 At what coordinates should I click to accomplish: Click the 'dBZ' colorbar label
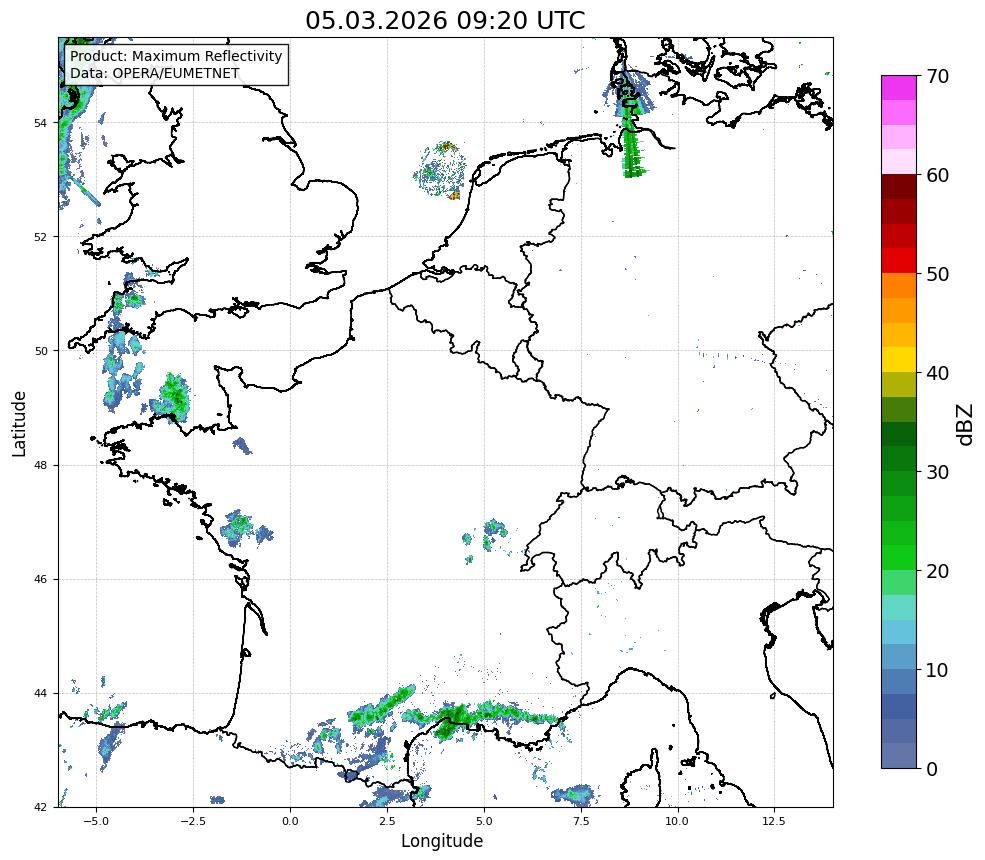966,425
